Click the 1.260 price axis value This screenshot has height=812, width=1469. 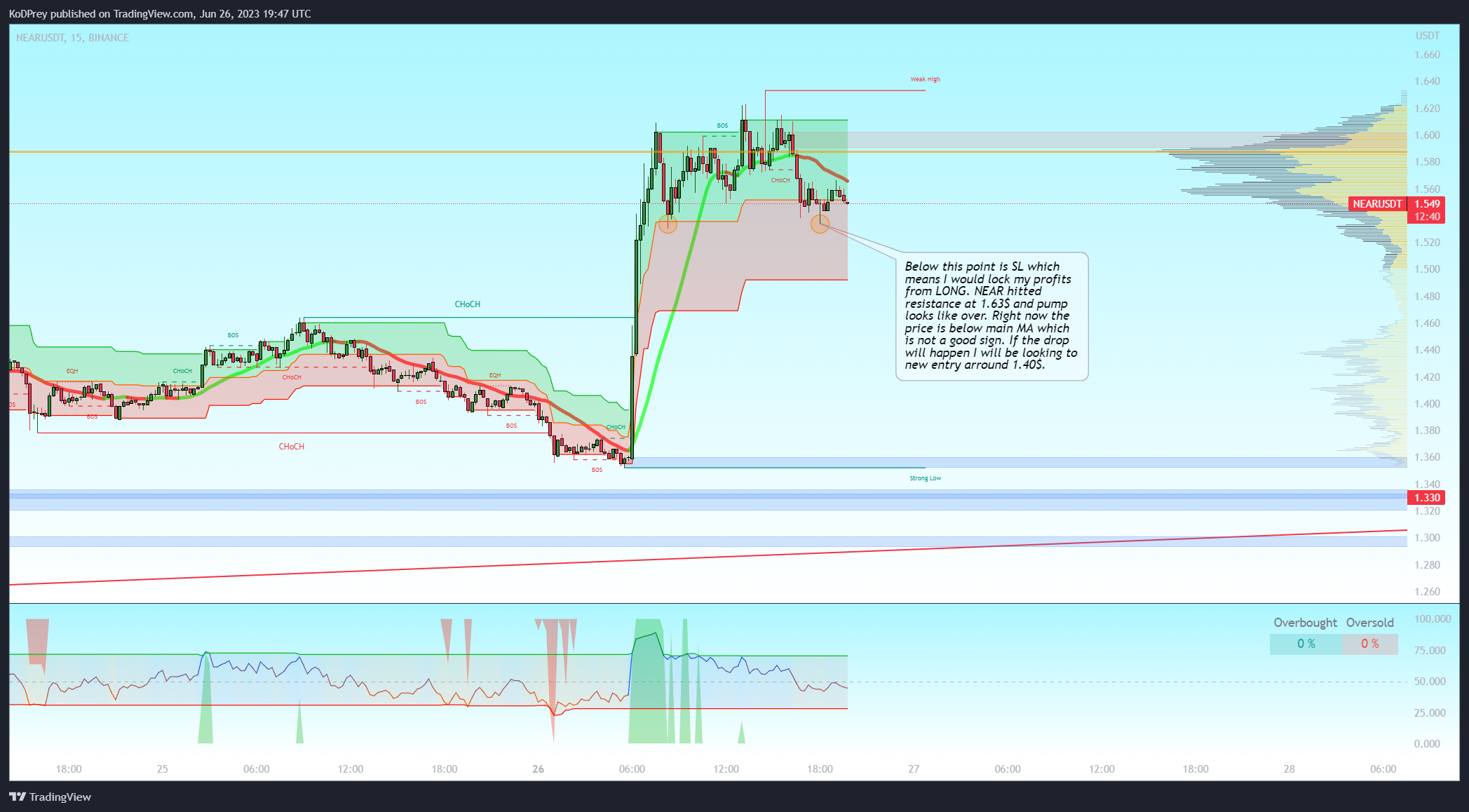1427,592
